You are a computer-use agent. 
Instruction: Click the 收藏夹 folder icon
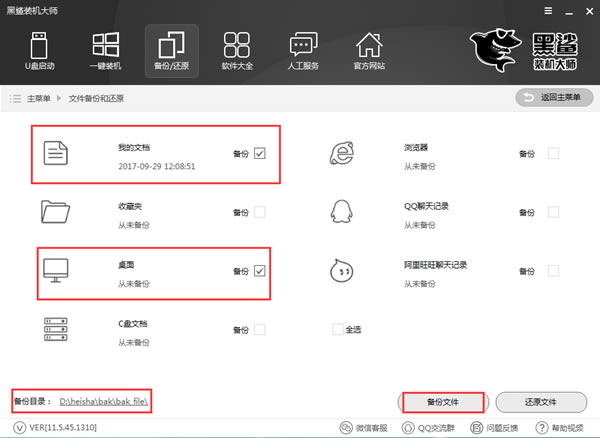[55, 212]
